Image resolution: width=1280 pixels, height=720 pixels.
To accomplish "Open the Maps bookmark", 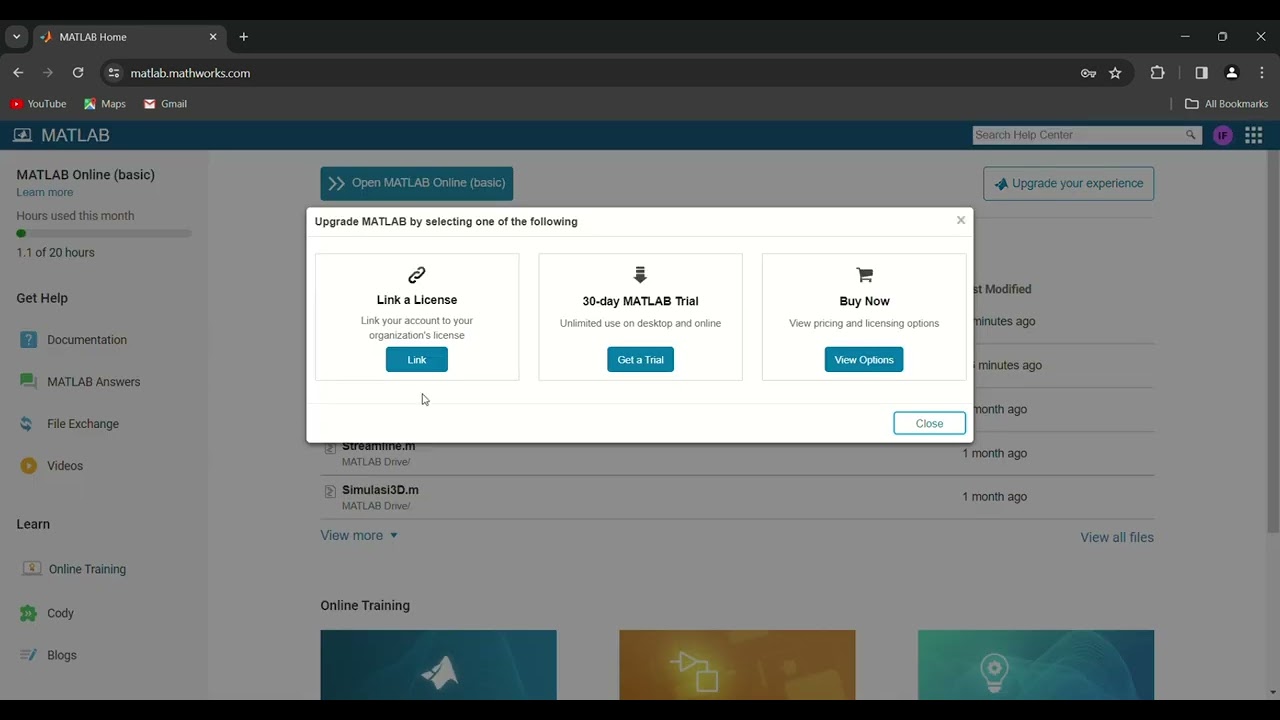I will click(105, 104).
